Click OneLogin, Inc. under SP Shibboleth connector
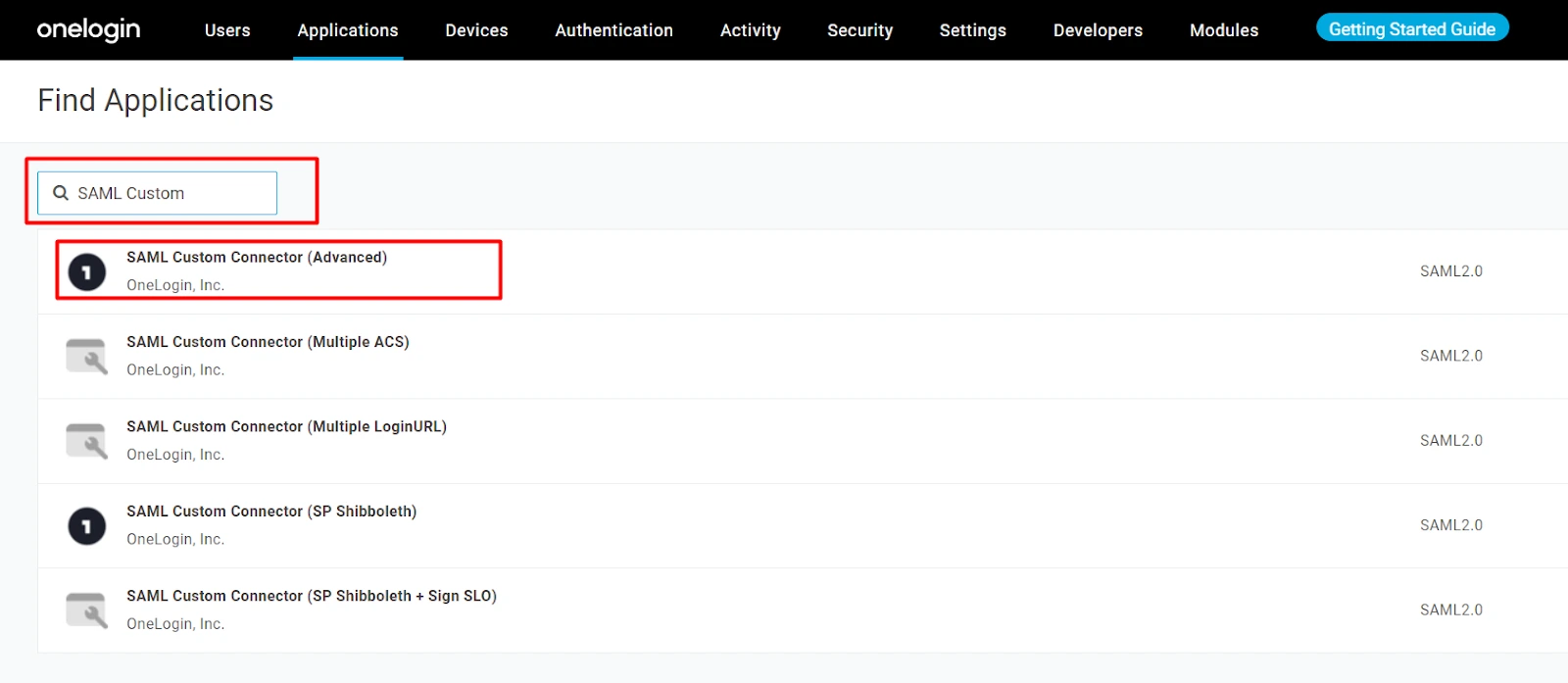The image size is (1568, 683). [x=175, y=539]
